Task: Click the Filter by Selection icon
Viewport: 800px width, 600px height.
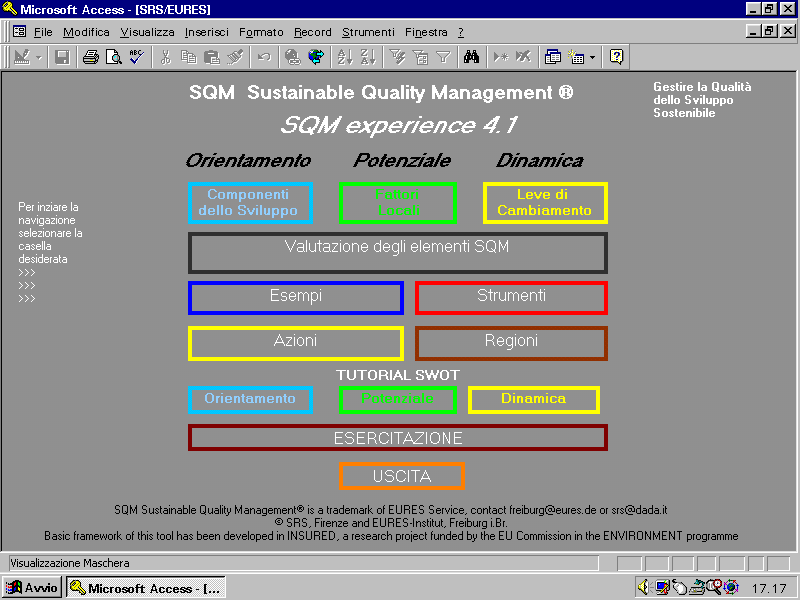Action: click(397, 57)
